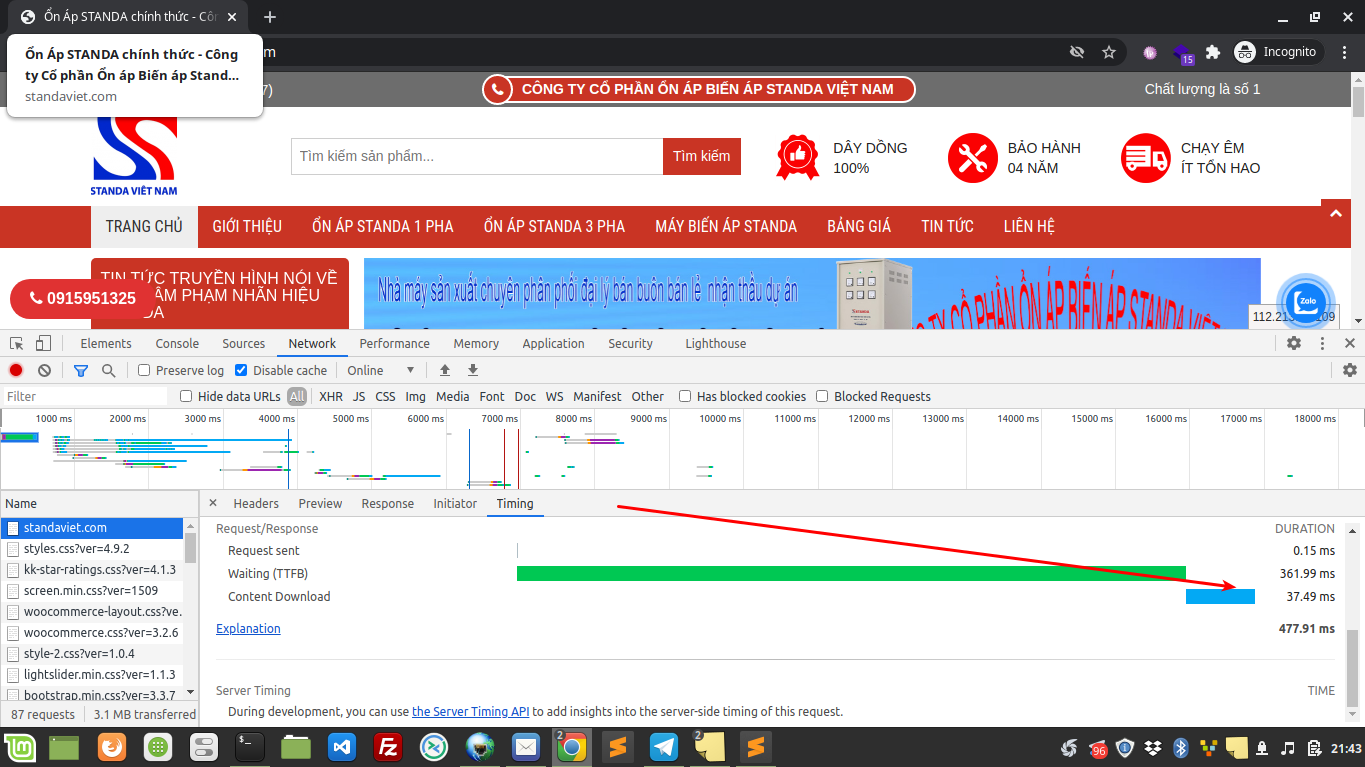Open the Network panel settings gear
The height and width of the screenshot is (767, 1365).
(1350, 370)
